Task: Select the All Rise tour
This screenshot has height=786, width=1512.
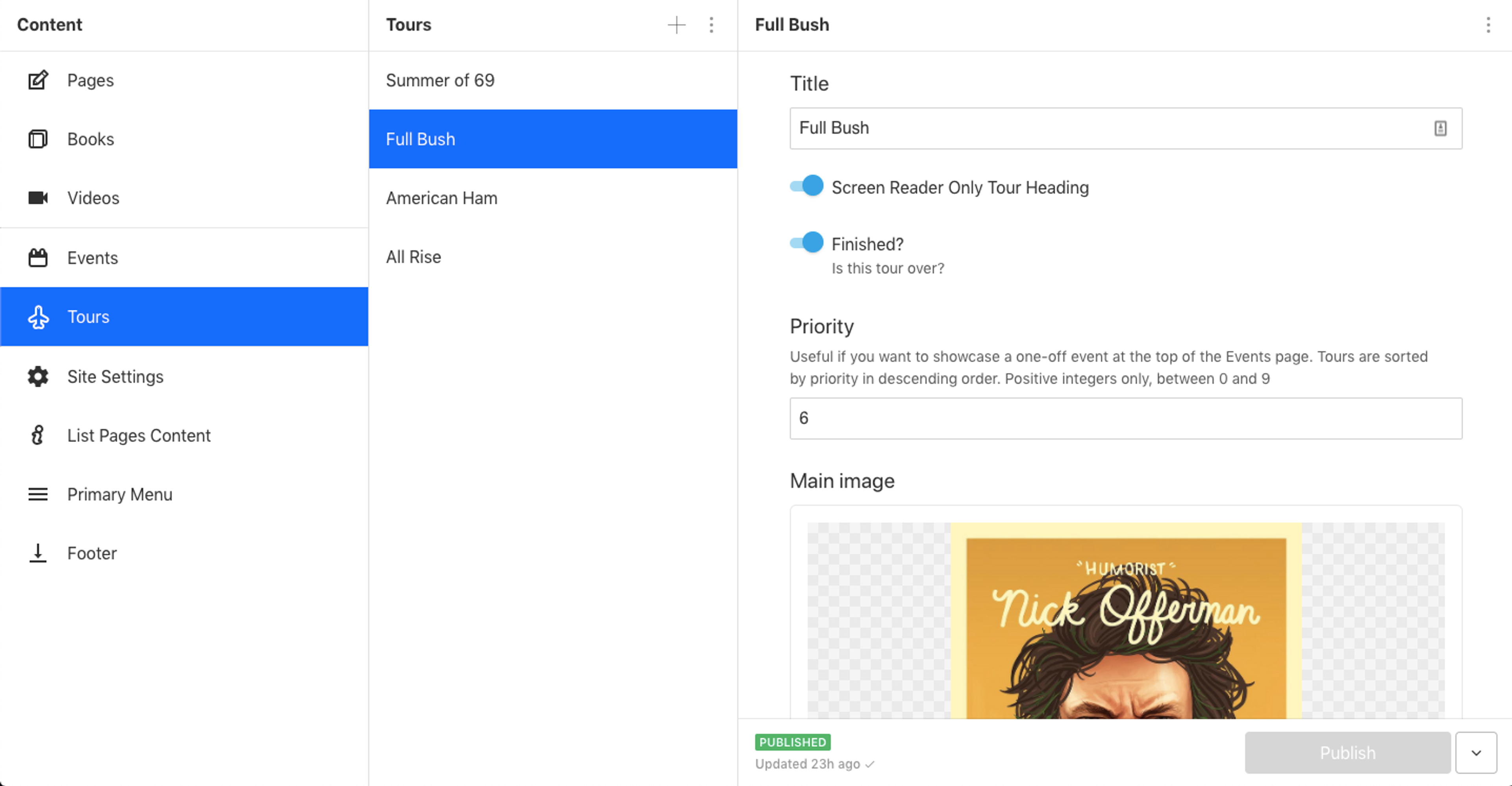Action: pyautogui.click(x=413, y=257)
